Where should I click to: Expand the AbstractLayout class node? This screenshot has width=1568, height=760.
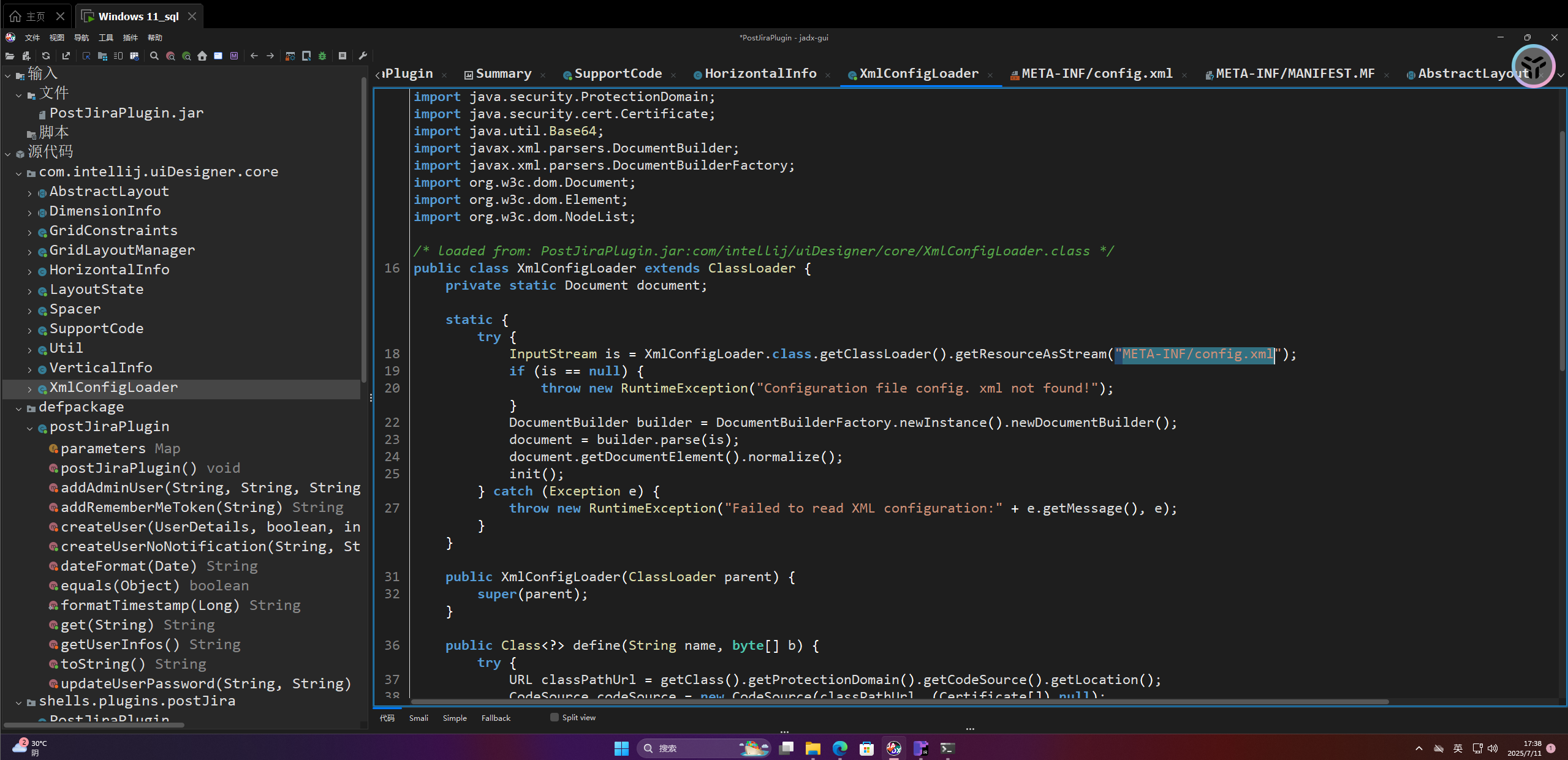30,193
